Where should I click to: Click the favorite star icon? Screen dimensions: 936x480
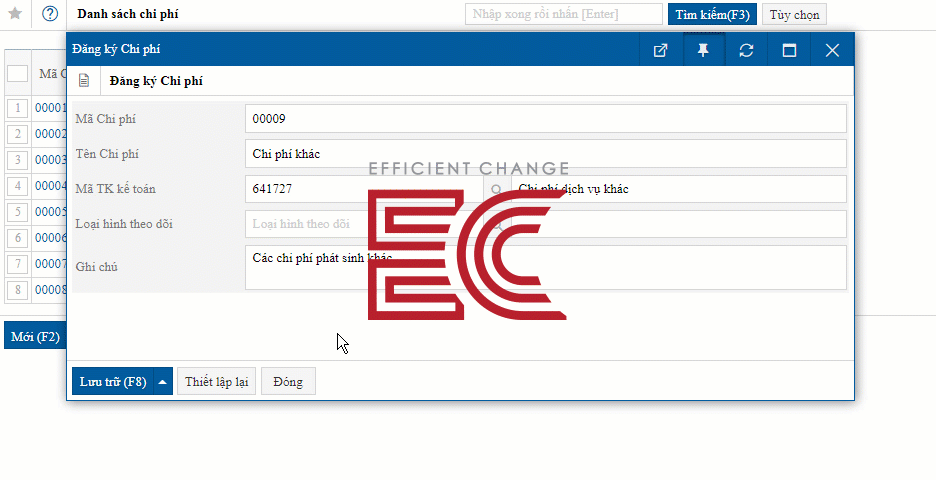coord(15,14)
